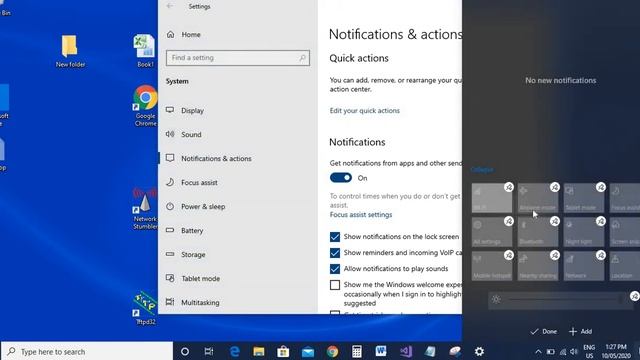Launch Microsoft Edge from taskbar
Viewport: 640px width, 360px height.
coord(234,351)
